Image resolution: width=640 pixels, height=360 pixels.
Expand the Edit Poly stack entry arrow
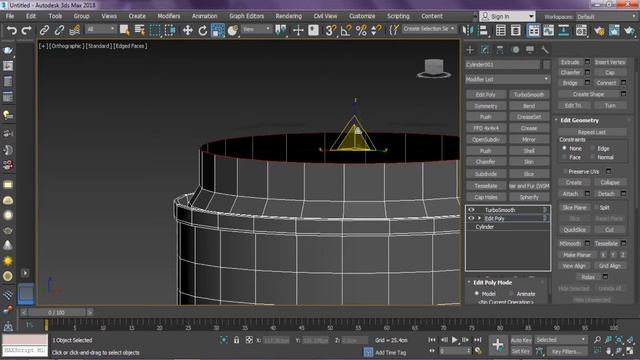[479, 218]
